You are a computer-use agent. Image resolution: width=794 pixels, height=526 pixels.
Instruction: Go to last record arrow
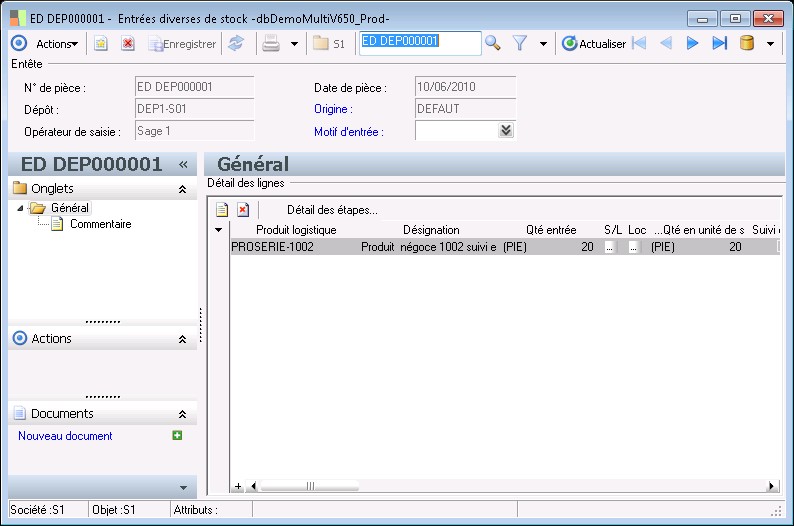tap(720, 44)
